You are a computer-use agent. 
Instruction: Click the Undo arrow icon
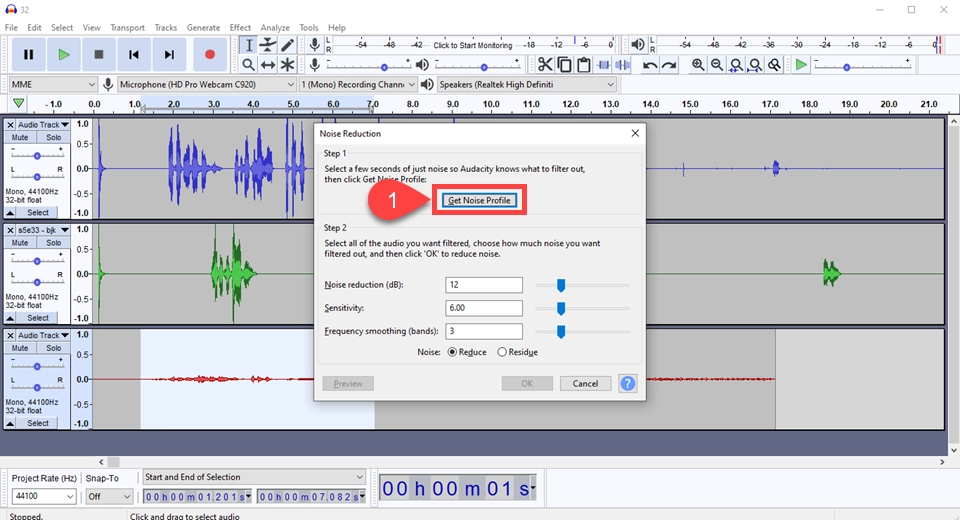[650, 65]
